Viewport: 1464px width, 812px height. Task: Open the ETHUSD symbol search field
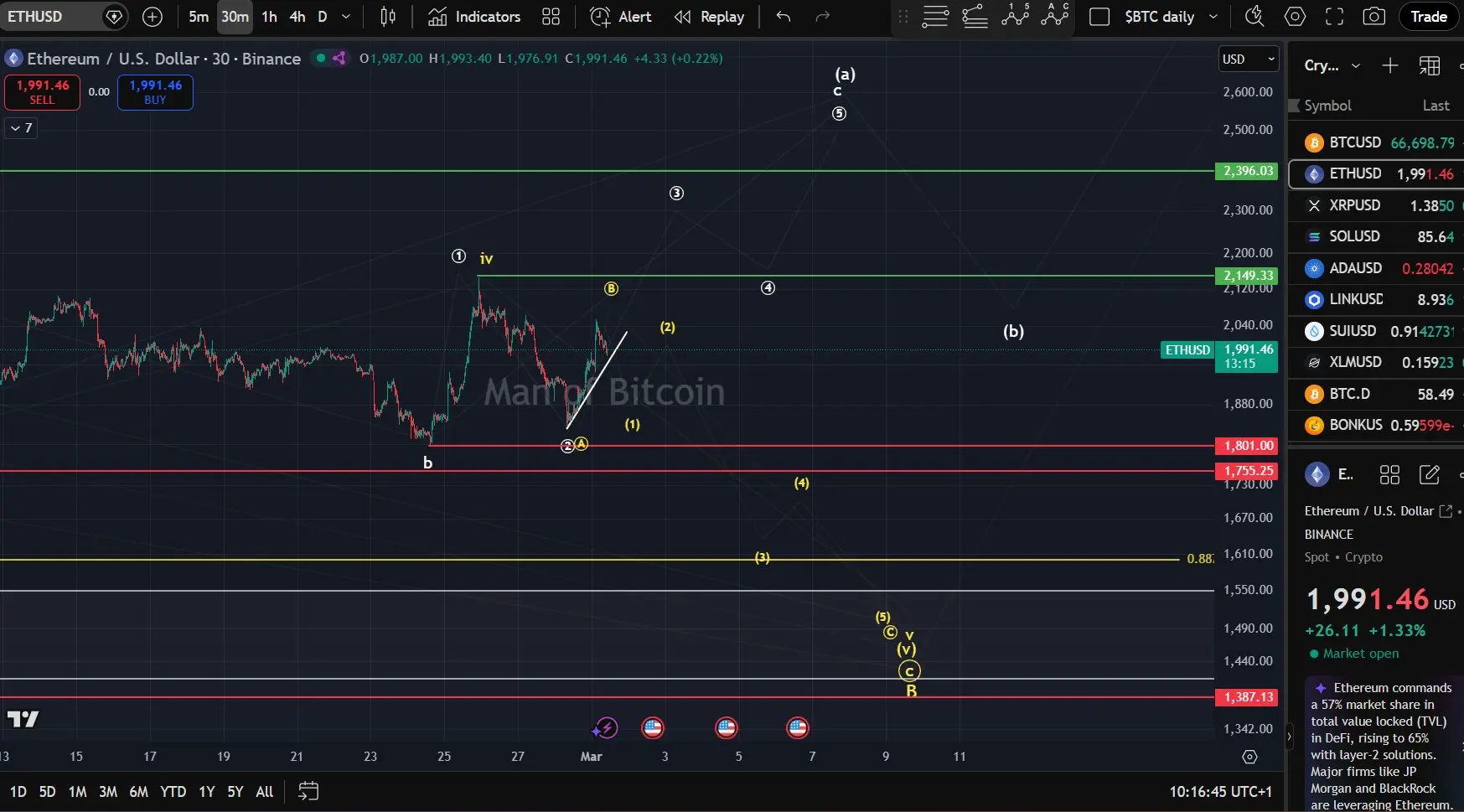64,17
